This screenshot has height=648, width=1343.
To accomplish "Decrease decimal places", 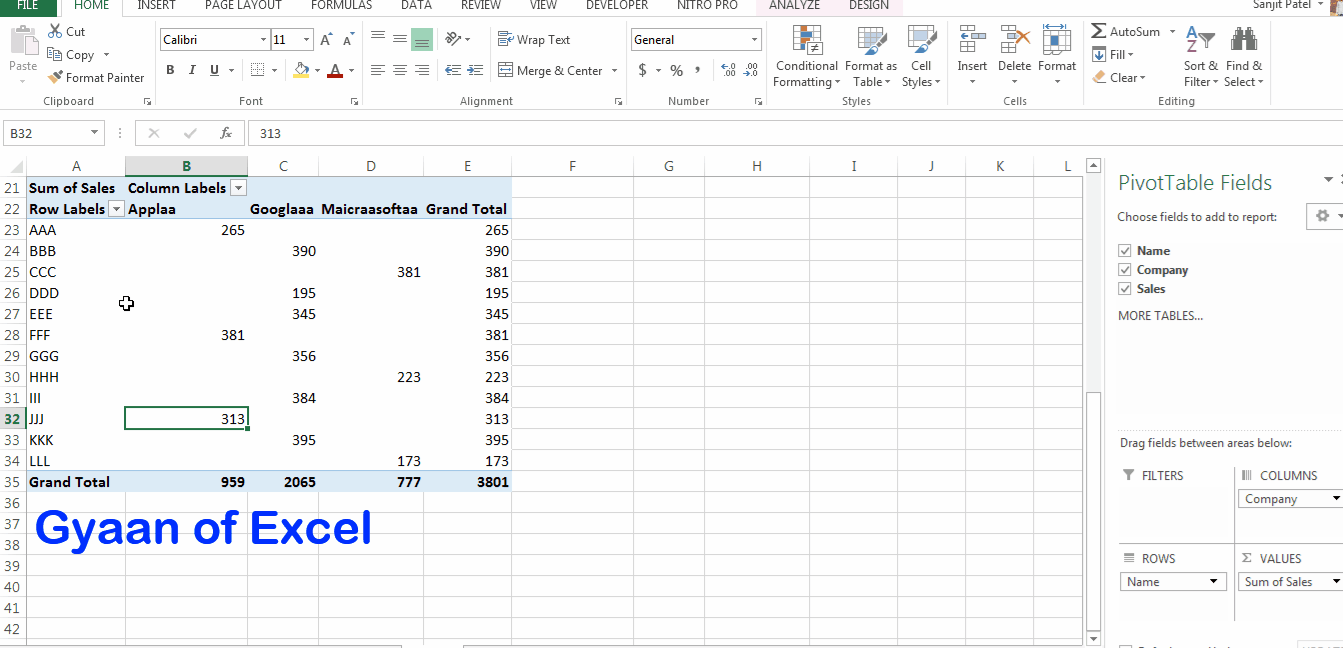I will [750, 70].
